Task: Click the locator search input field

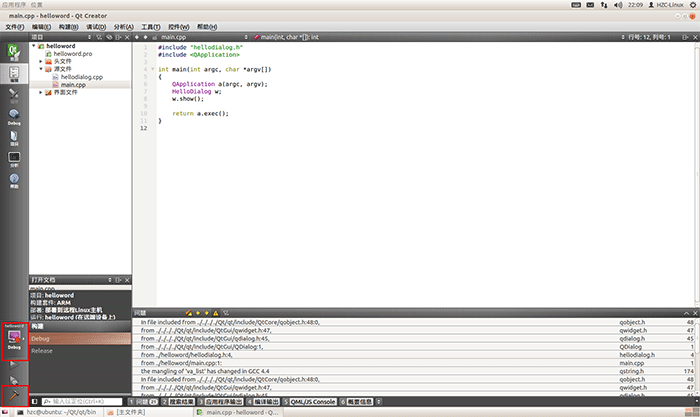Action: (82, 401)
